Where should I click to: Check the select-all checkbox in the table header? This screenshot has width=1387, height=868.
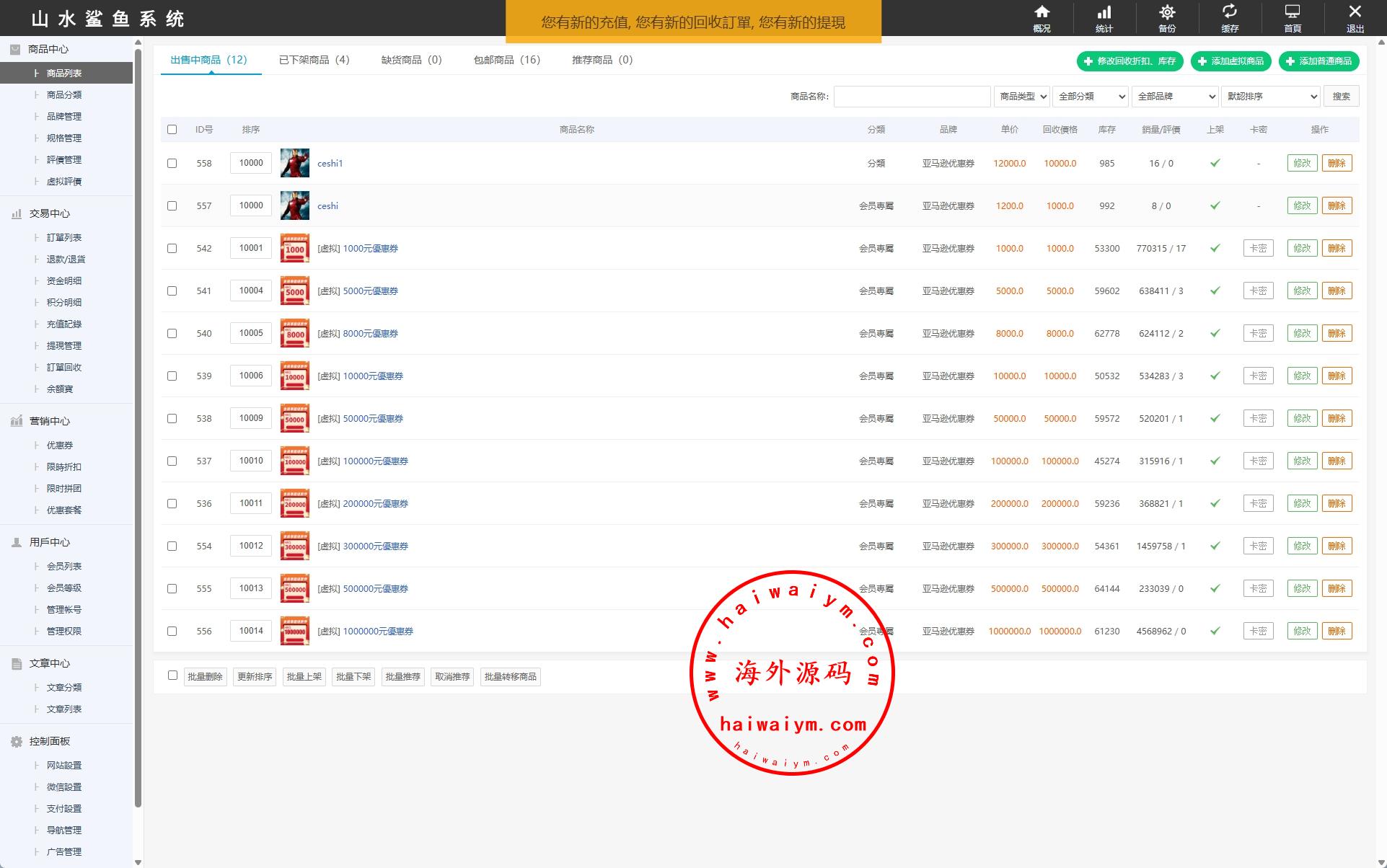(172, 130)
